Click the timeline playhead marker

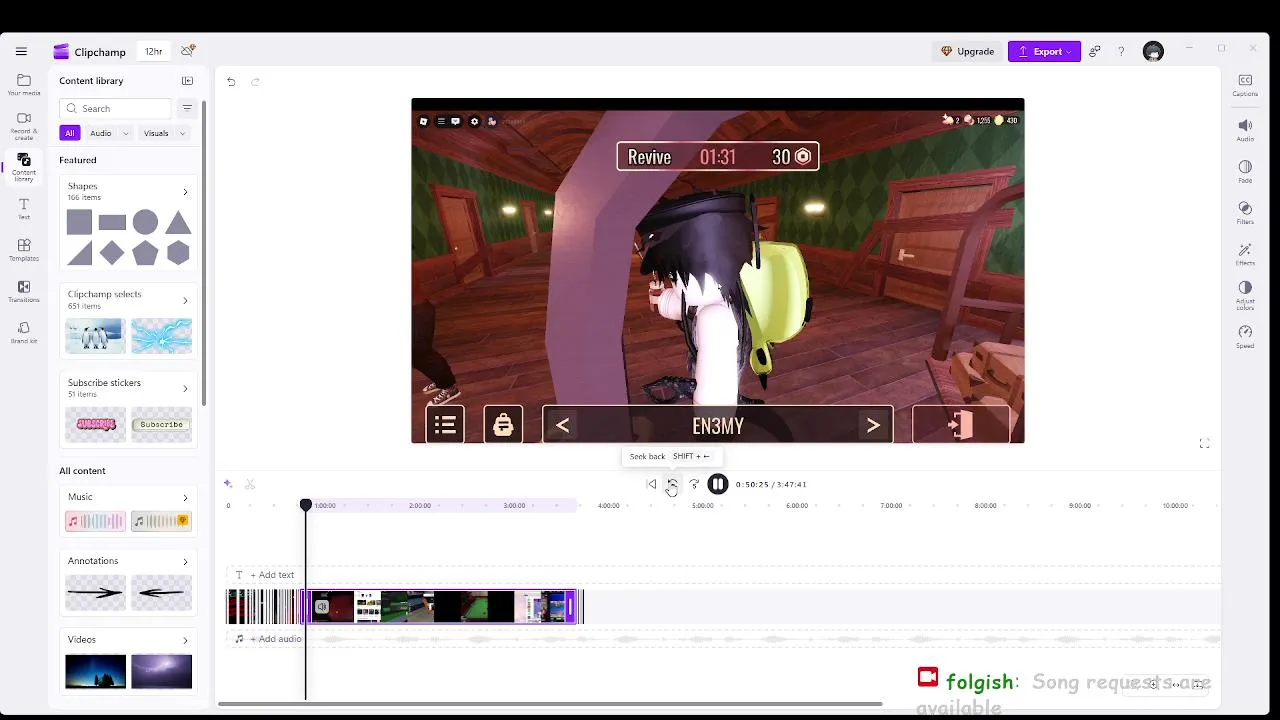(306, 505)
